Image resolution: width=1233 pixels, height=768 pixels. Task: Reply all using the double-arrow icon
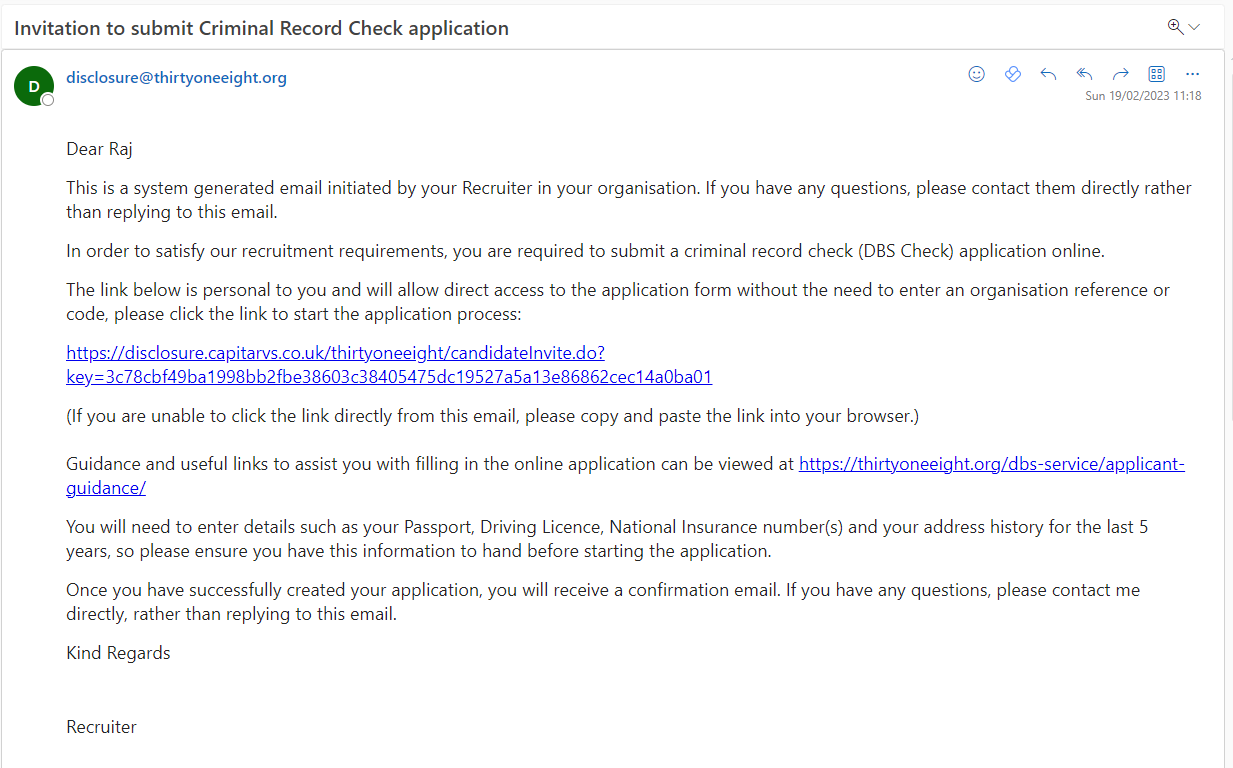pyautogui.click(x=1084, y=74)
